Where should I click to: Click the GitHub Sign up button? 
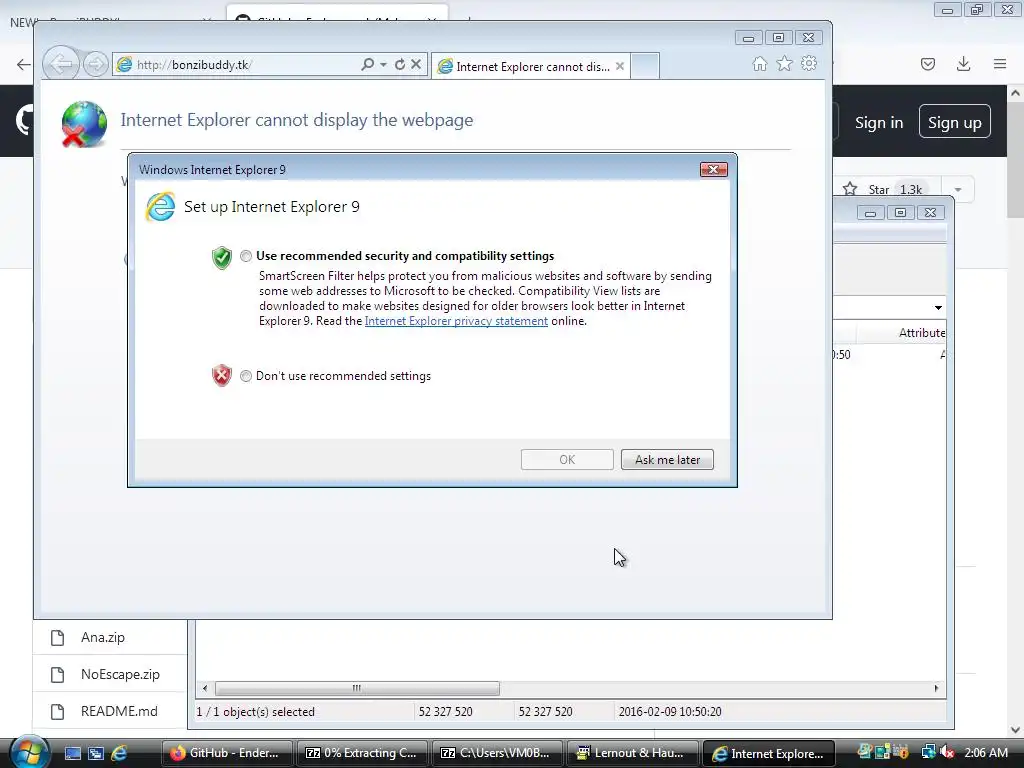(x=954, y=121)
